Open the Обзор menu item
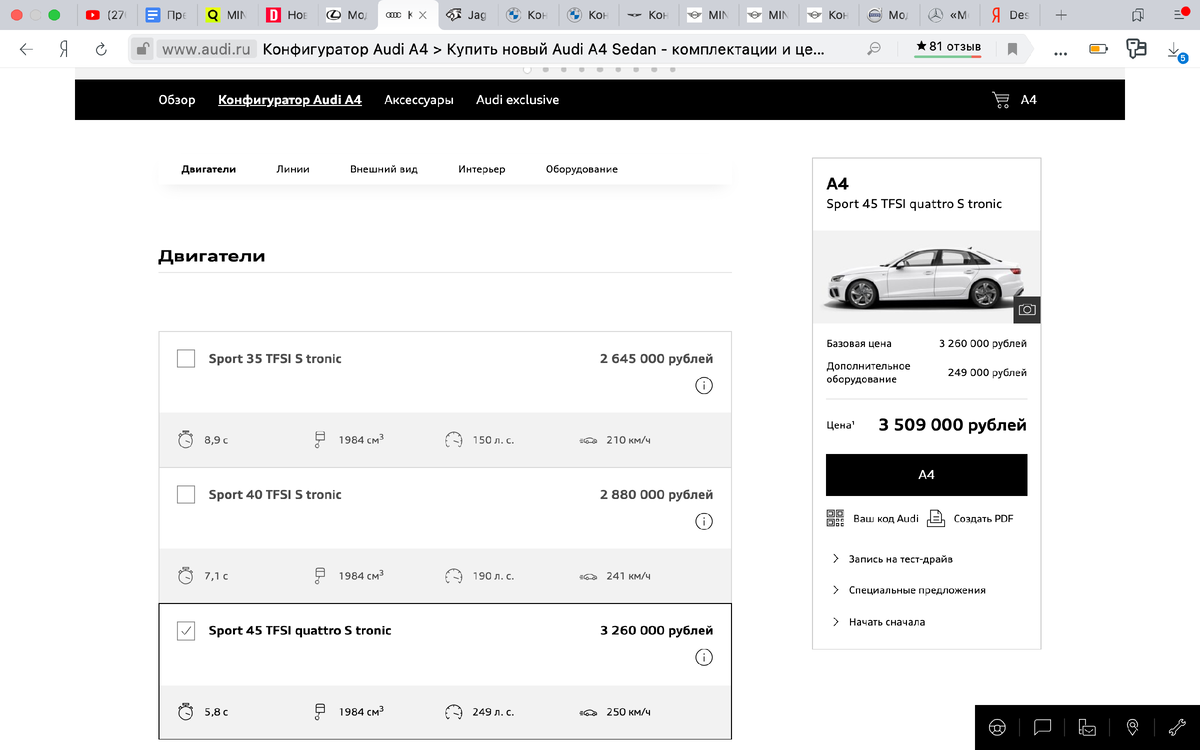The height and width of the screenshot is (750, 1200). [x=177, y=100]
